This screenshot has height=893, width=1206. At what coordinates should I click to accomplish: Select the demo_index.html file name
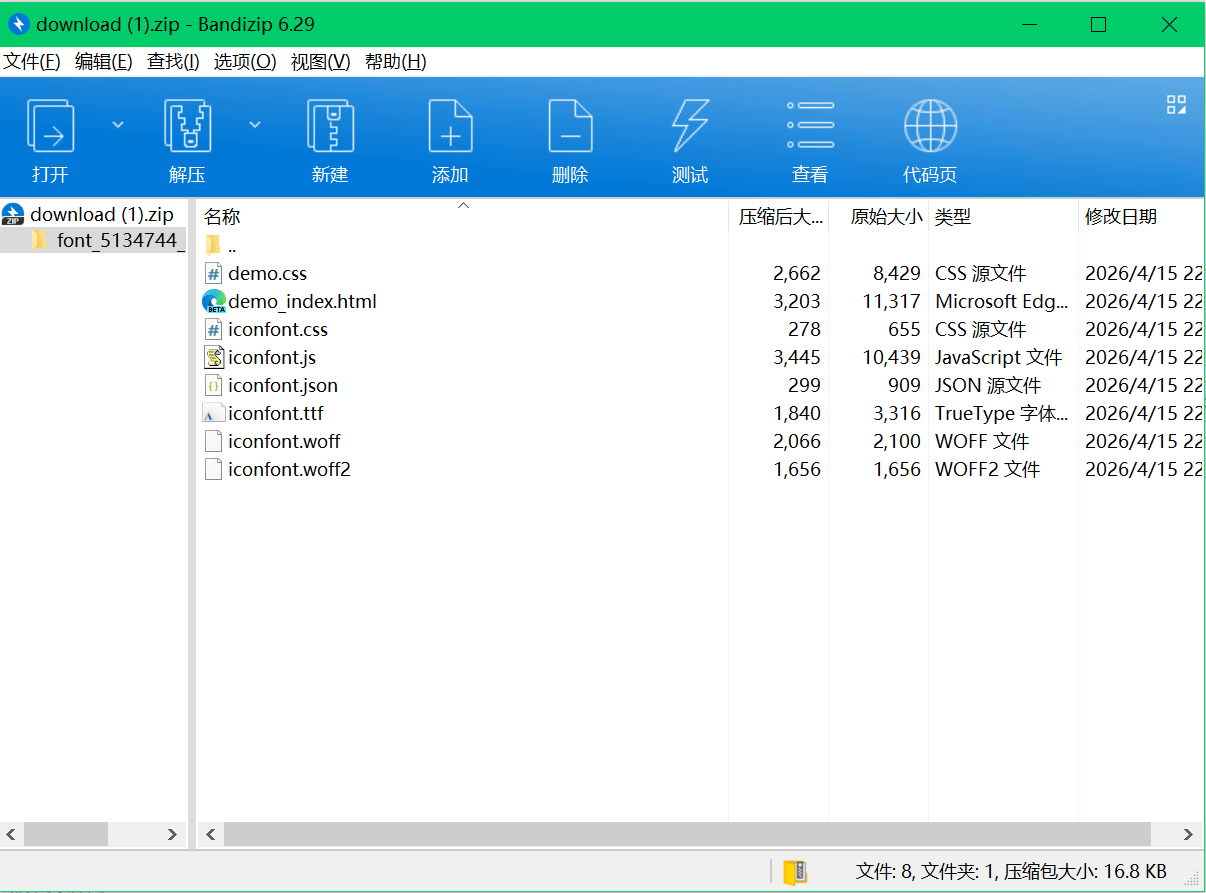point(302,301)
